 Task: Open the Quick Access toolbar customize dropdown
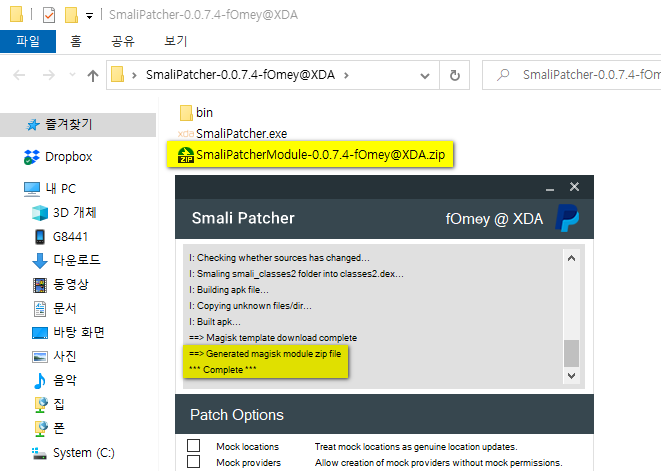[89, 16]
